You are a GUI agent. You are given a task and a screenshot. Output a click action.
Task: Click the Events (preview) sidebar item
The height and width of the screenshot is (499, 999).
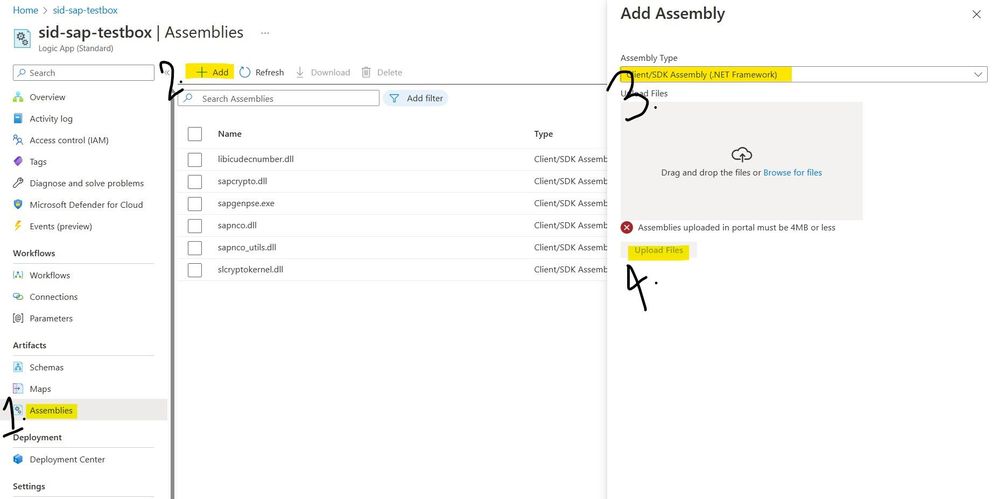(x=61, y=226)
